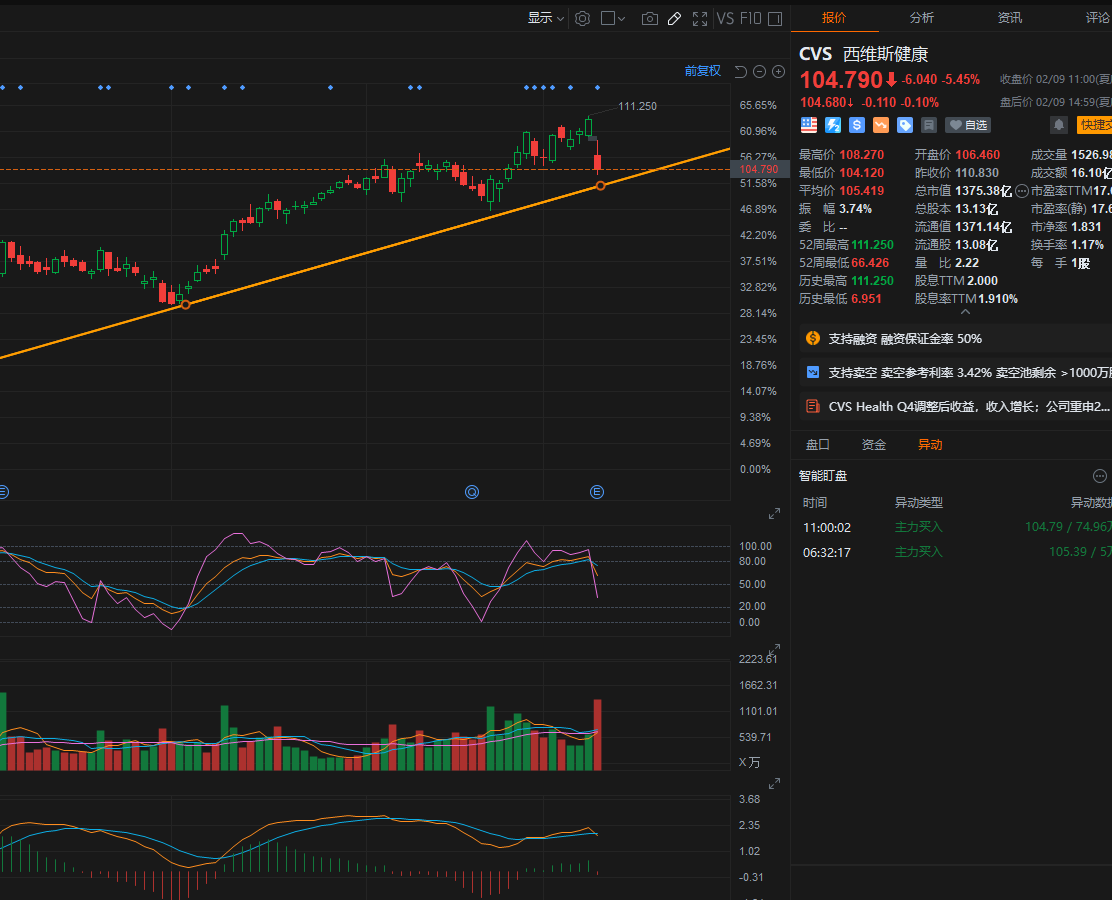Screen dimensions: 1112x900
Task: Click the orange short-selling chart icon
Action: (x=881, y=126)
